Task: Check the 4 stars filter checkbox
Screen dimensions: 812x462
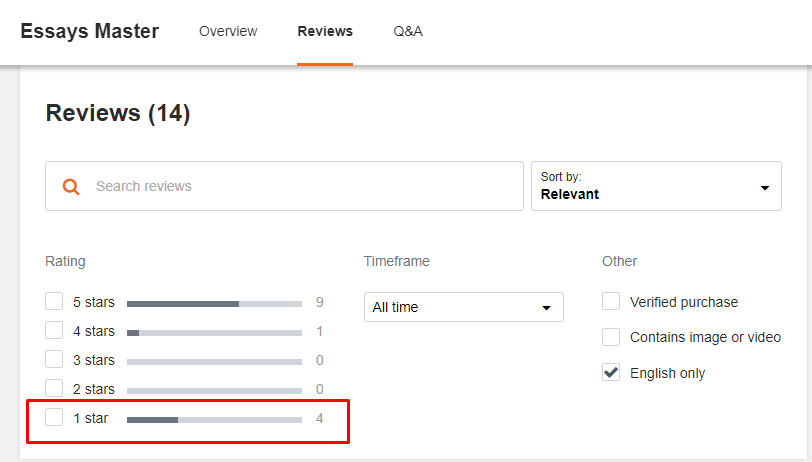Action: click(x=54, y=330)
